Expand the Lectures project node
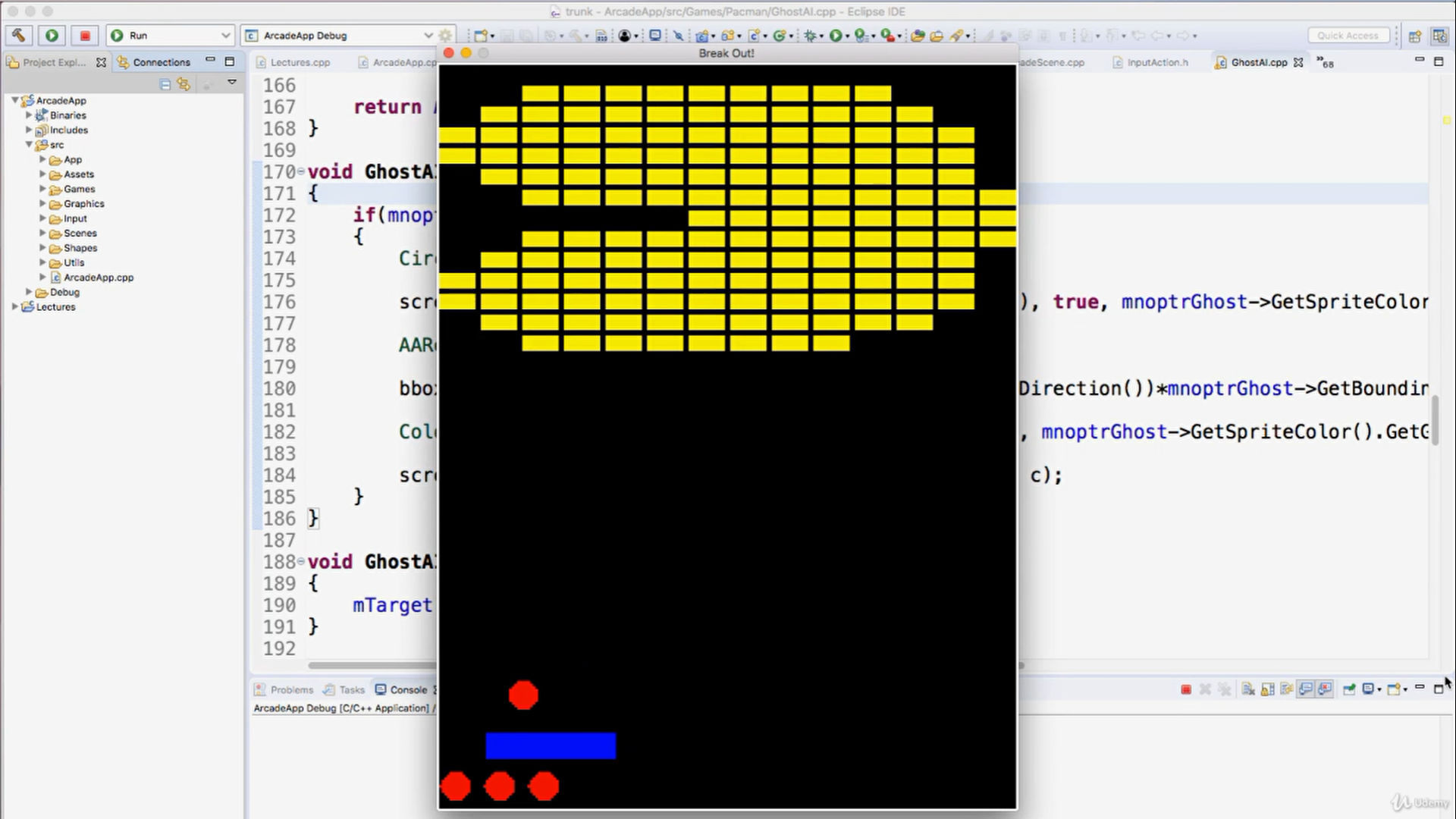Screen dimensions: 1456x819 (14, 306)
